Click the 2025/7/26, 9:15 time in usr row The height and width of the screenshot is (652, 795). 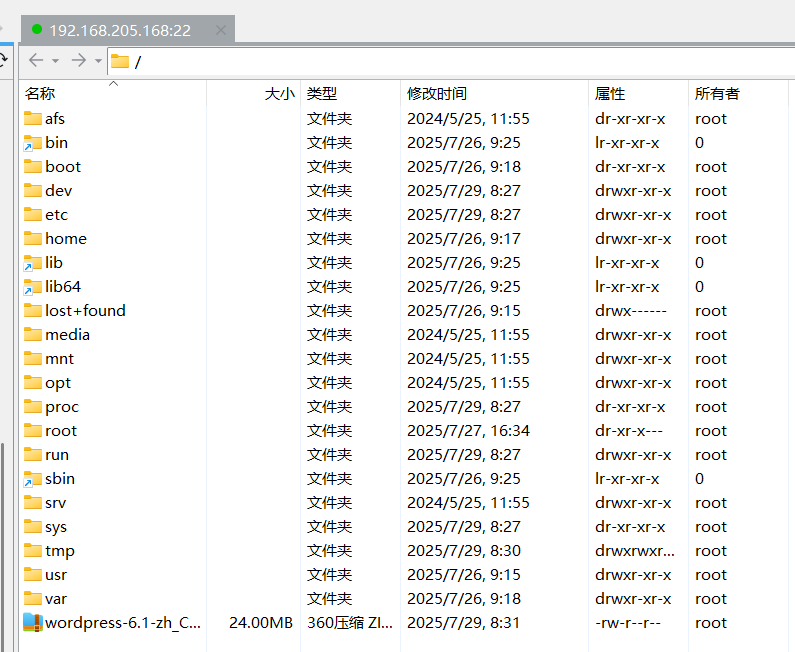coord(463,574)
